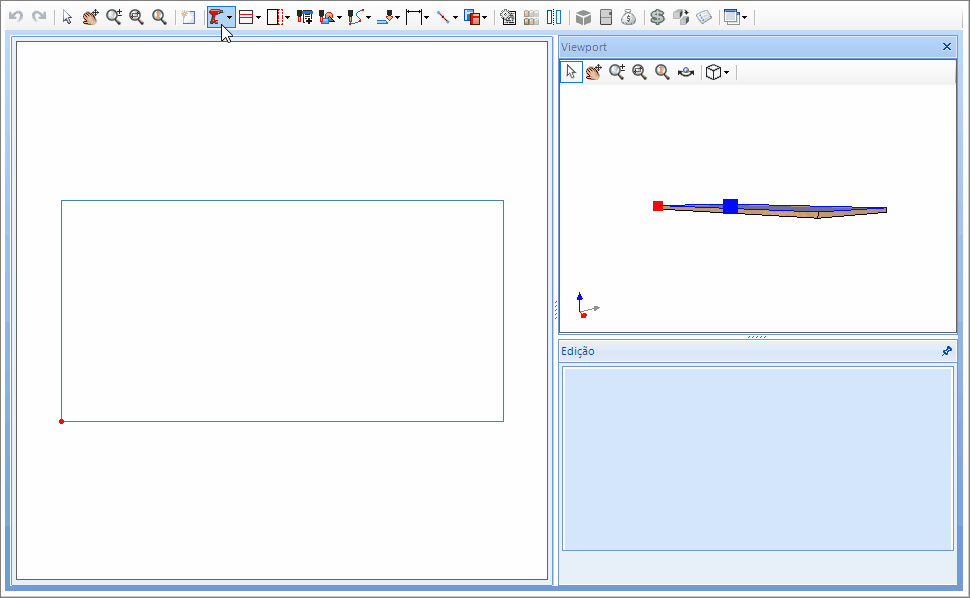The image size is (970, 598).
Task: Click the Redo icon
Action: pos(39,17)
